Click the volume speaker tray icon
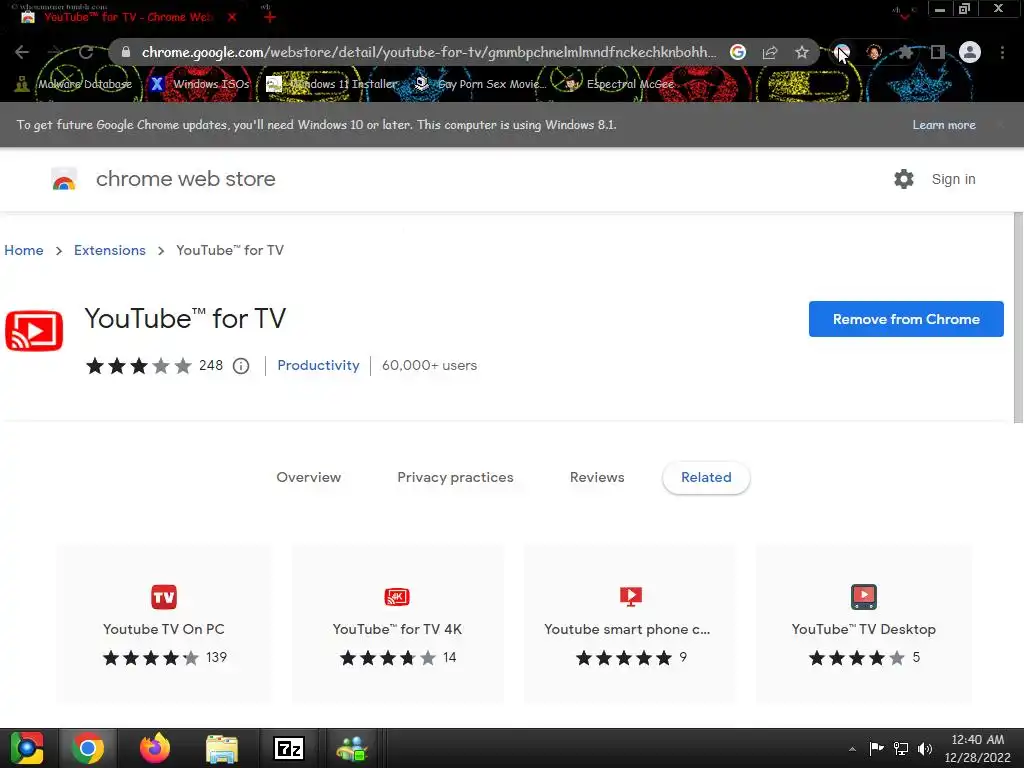This screenshot has width=1024, height=768. pos(925,749)
